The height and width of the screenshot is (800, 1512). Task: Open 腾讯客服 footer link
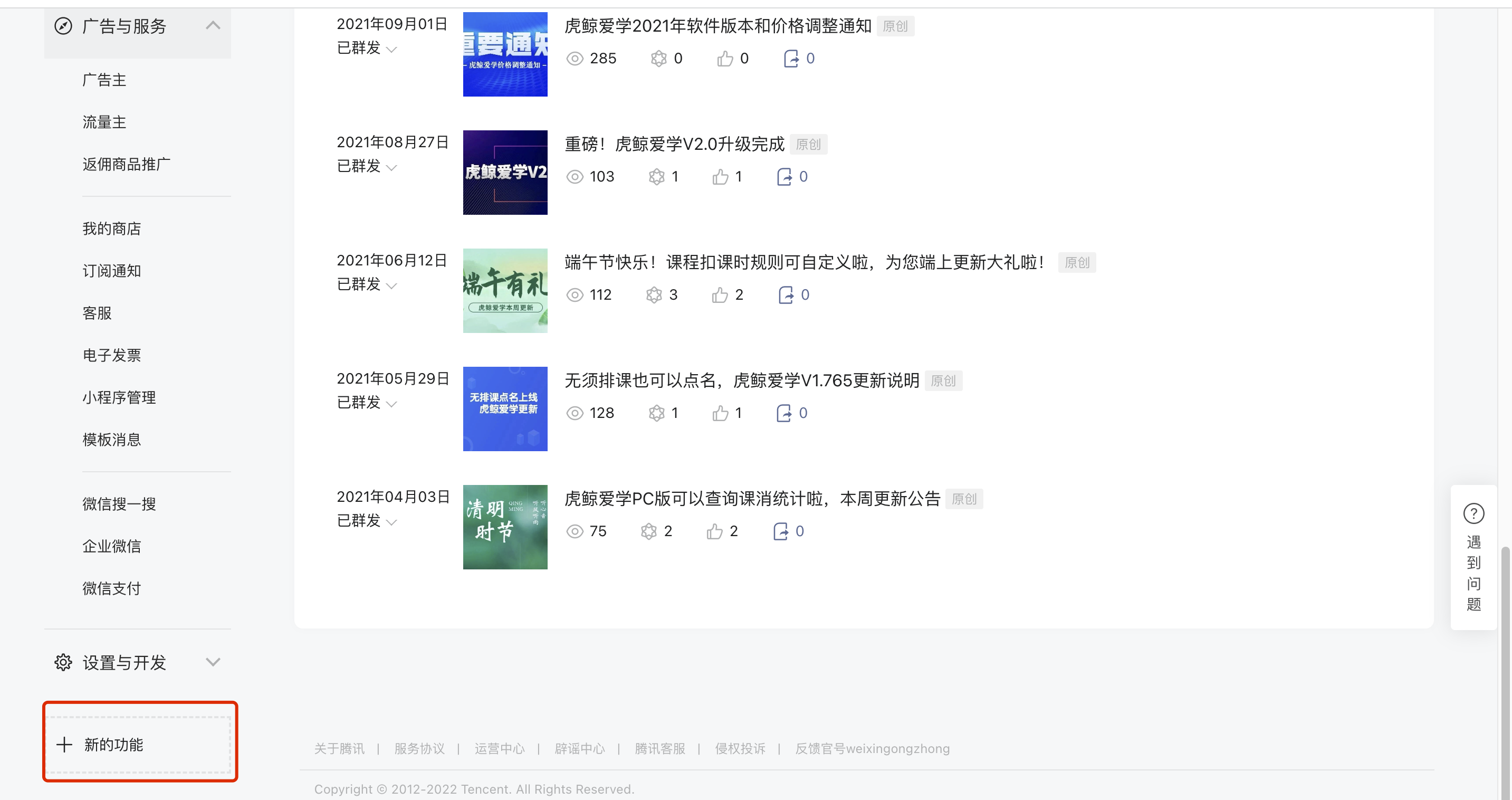(x=661, y=748)
